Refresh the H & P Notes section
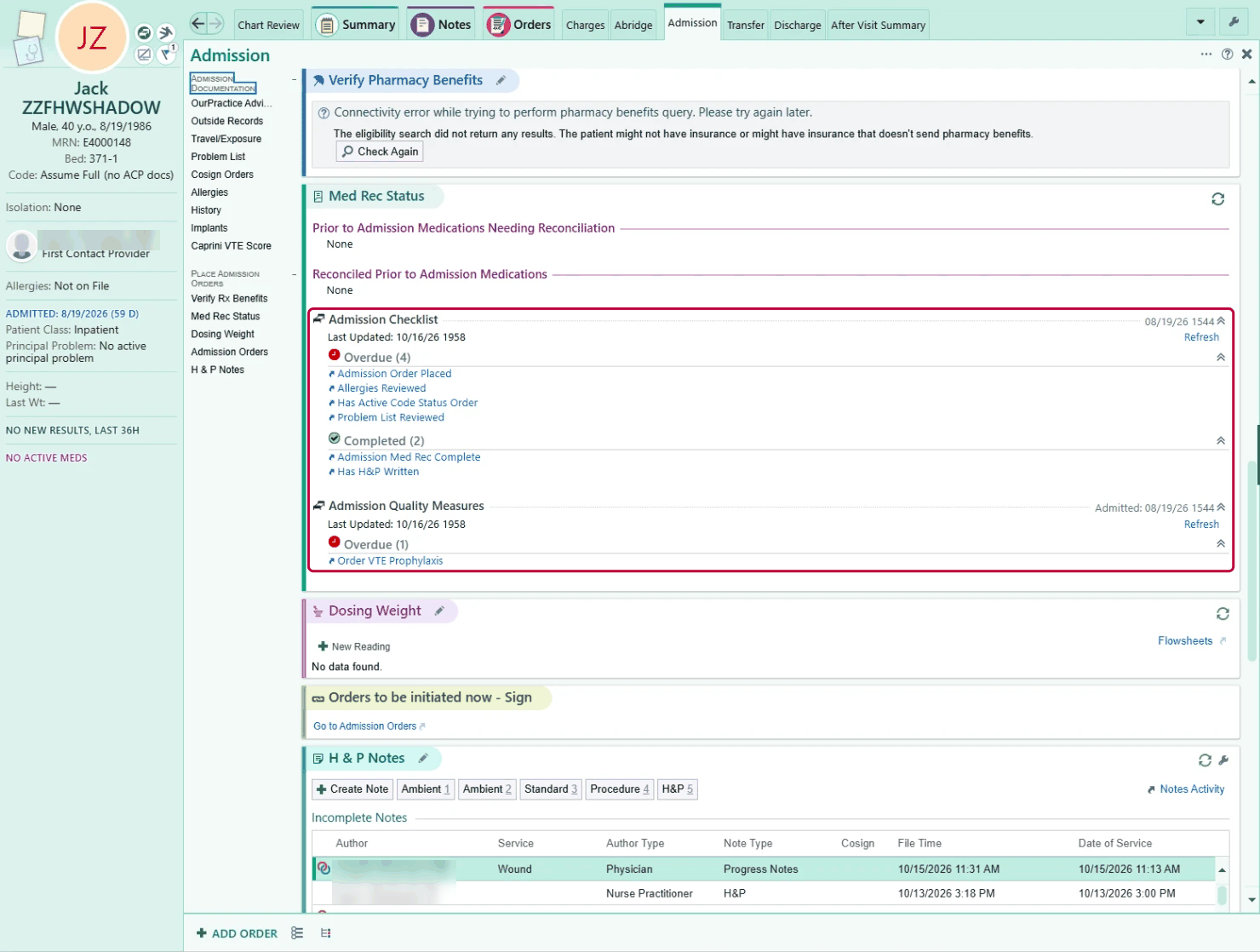The height and width of the screenshot is (952, 1260). (1205, 760)
